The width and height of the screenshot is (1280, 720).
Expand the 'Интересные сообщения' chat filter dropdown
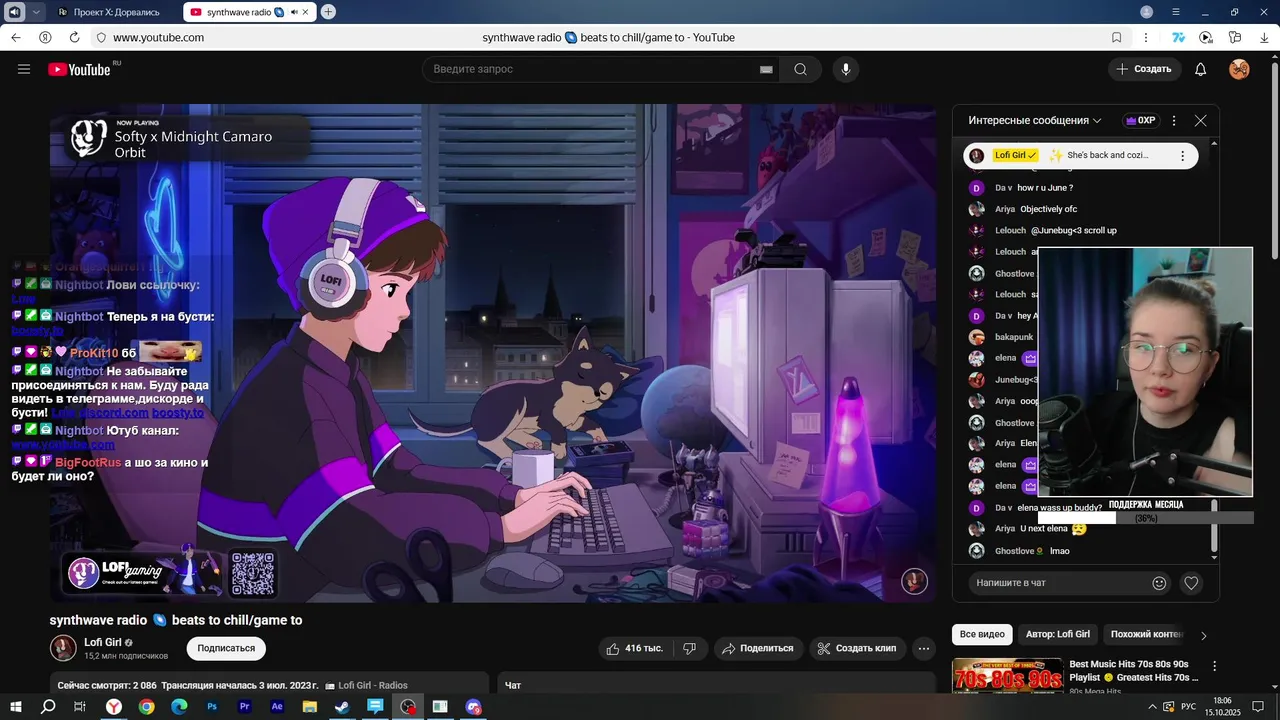click(x=1034, y=120)
